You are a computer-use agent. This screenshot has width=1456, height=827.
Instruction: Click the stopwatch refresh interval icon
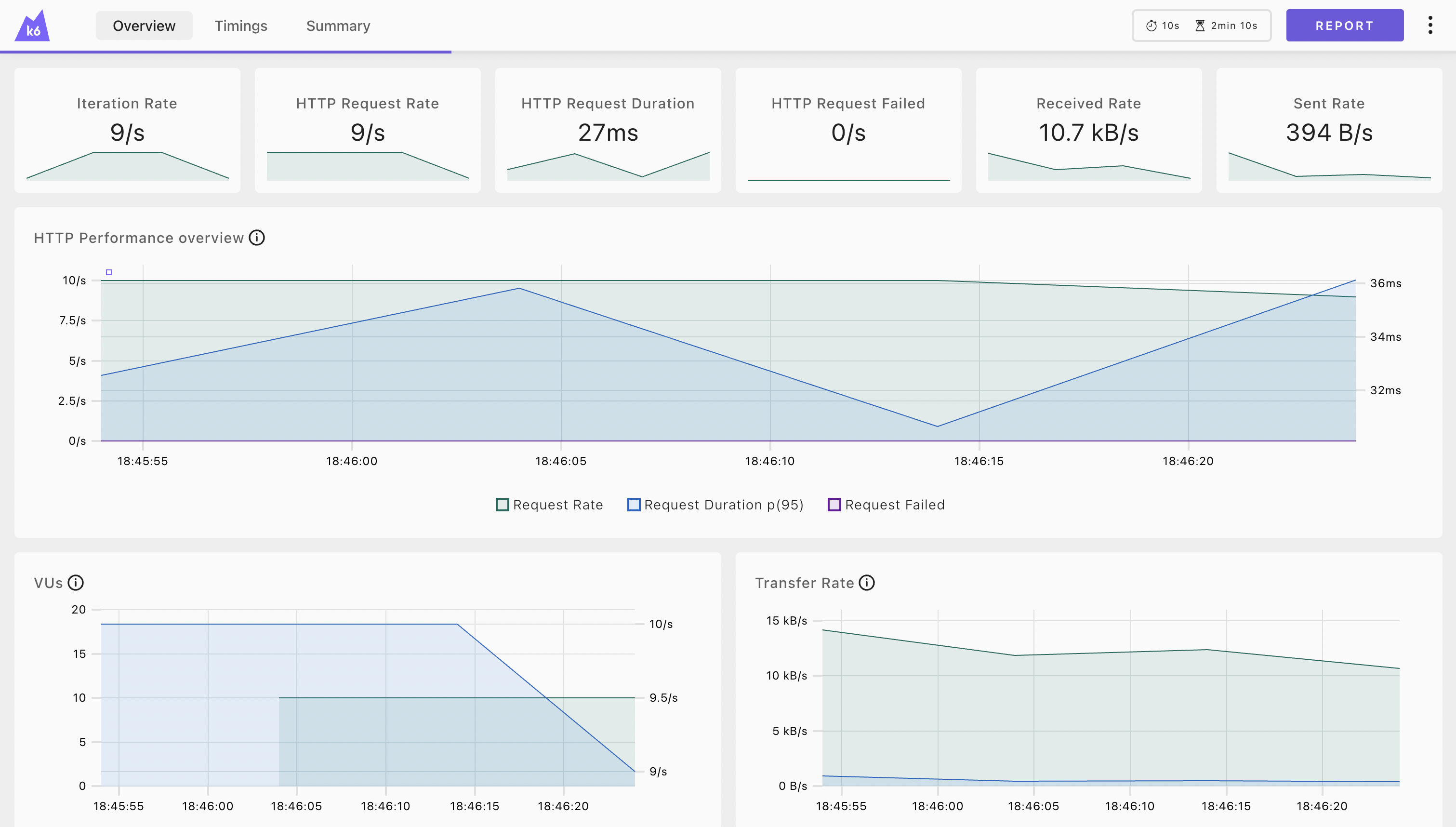[1151, 26]
